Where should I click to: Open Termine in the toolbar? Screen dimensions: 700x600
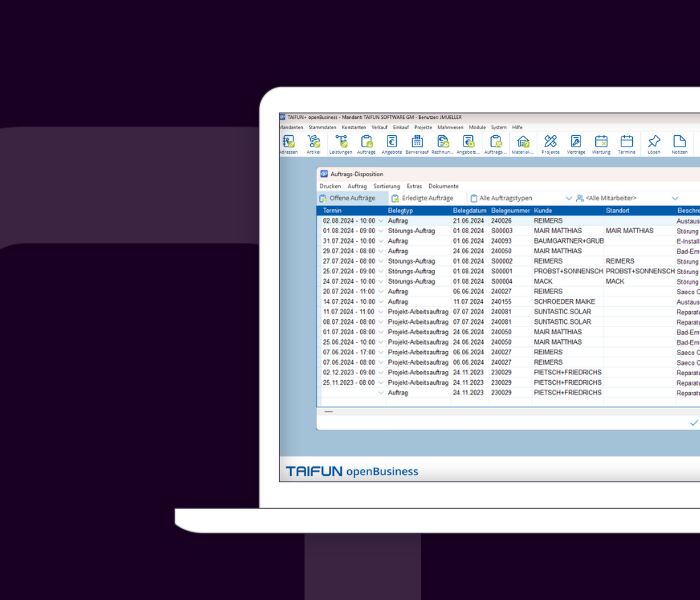click(627, 143)
